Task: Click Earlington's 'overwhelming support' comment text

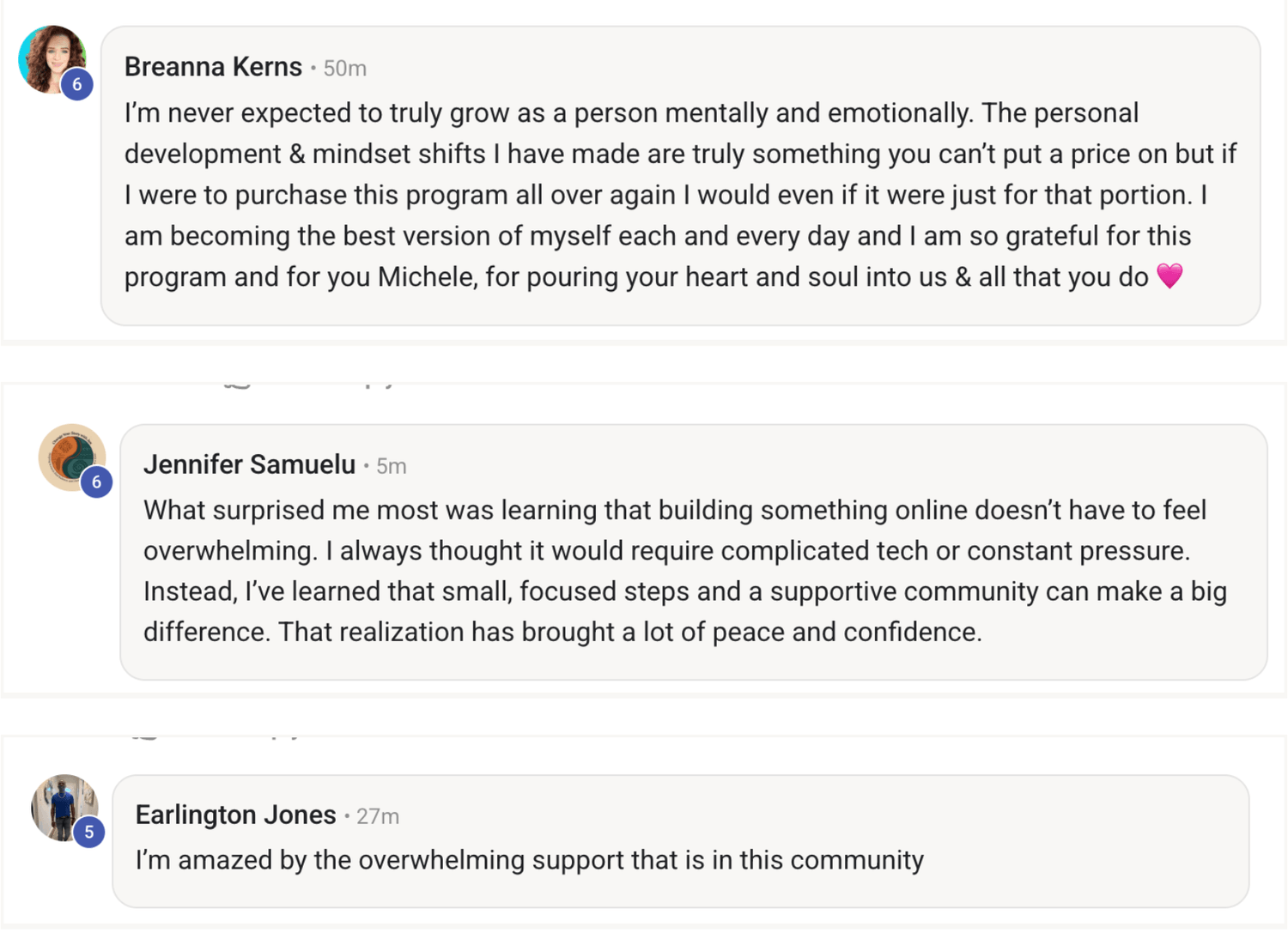Action: coord(529,860)
